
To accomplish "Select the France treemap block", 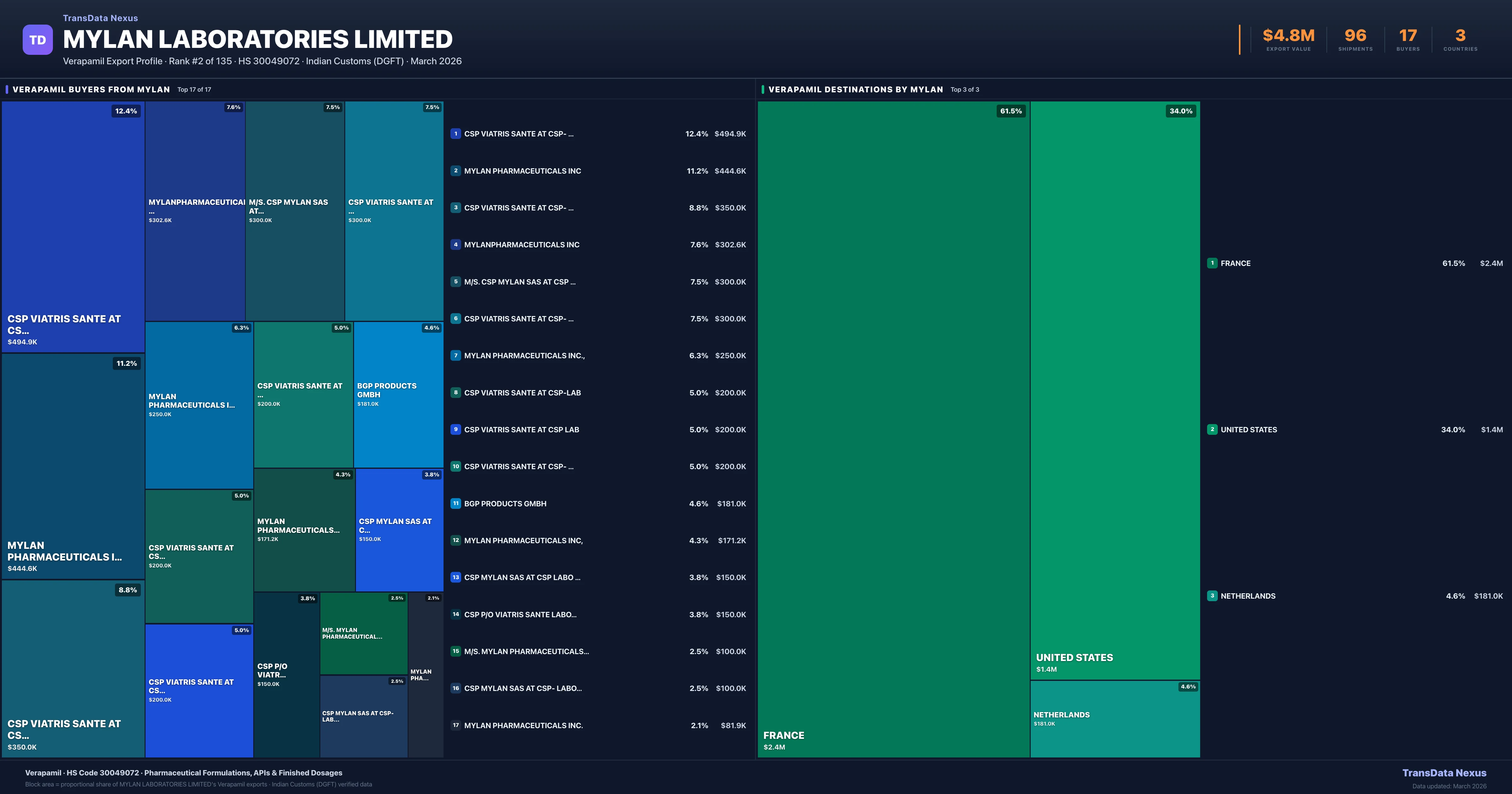I will pos(893,429).
